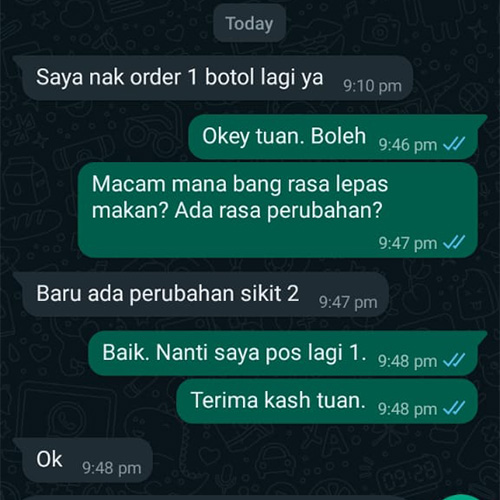500x500 pixels.
Task: Tap the 9:48 pm timestamp under 'Ok'
Action: pyautogui.click(x=112, y=468)
